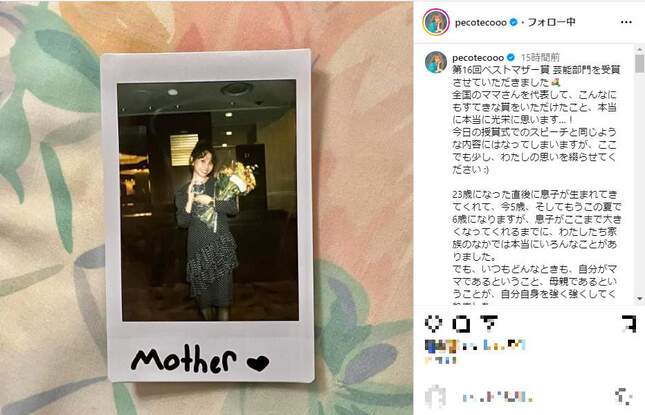Click the caption scrollbar down arrow
645x415 pixels.
pos(640,299)
